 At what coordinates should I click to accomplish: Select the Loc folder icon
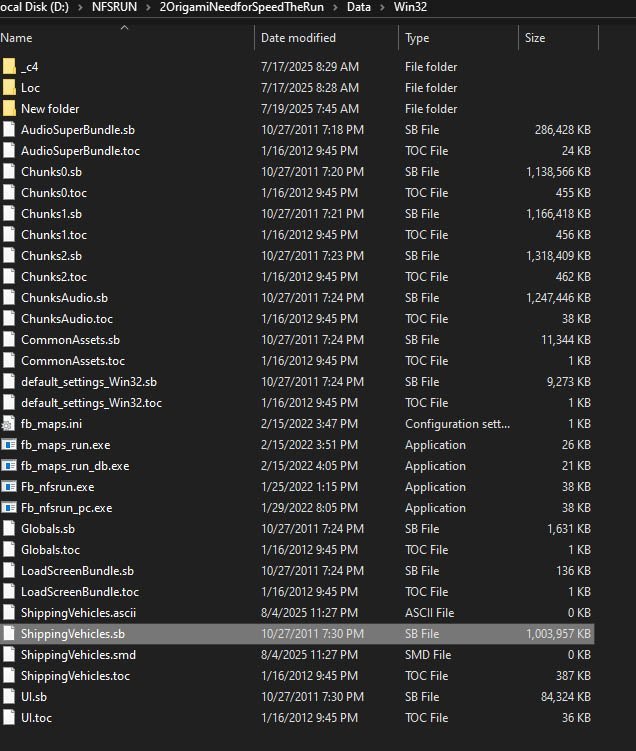9,88
